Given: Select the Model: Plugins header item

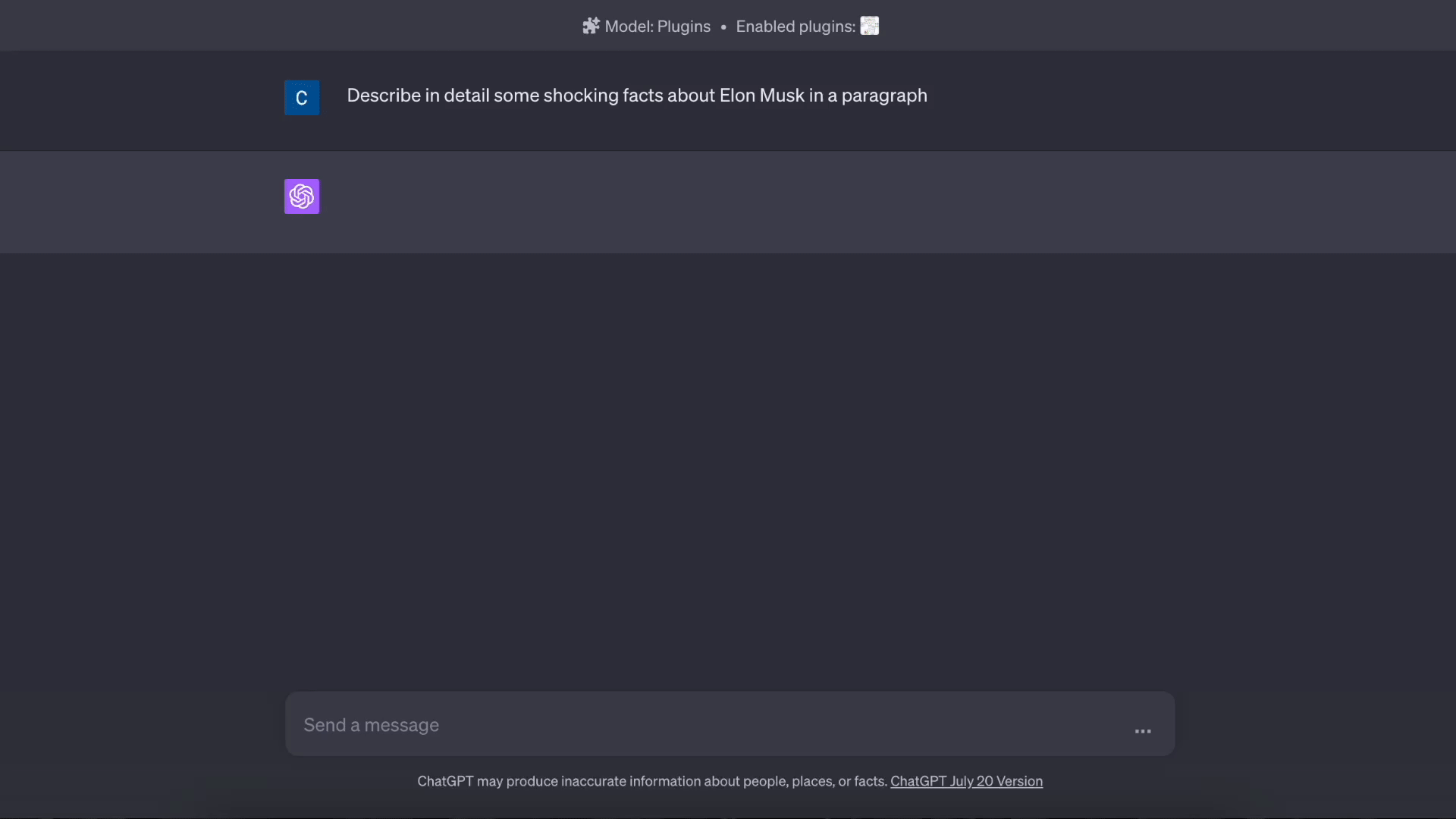Looking at the screenshot, I should pyautogui.click(x=657, y=26).
